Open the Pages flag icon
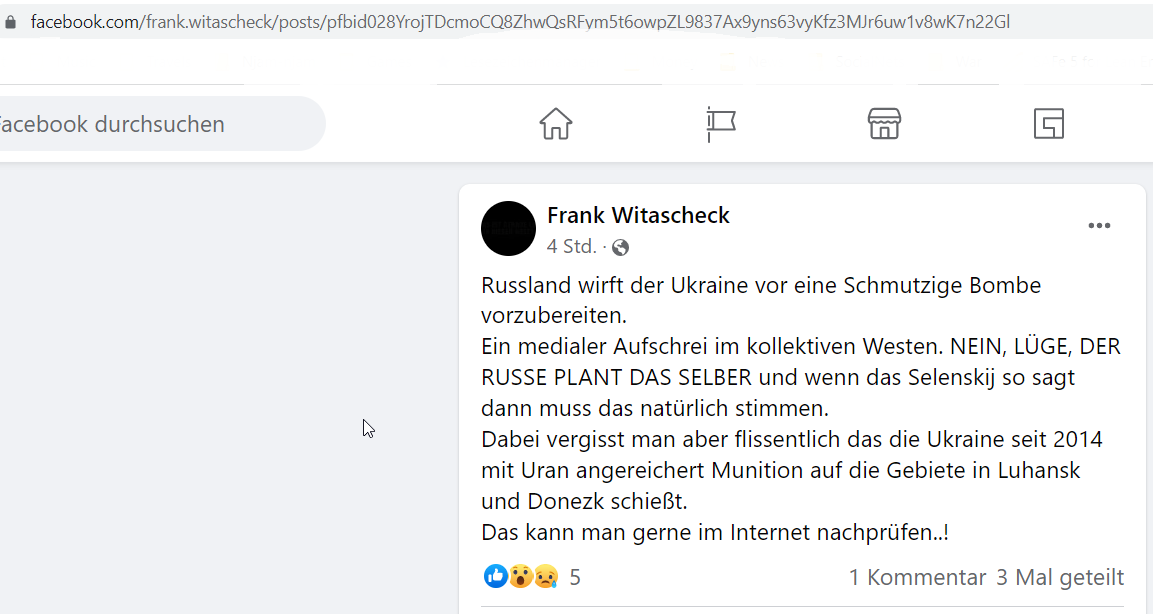 tap(721, 124)
